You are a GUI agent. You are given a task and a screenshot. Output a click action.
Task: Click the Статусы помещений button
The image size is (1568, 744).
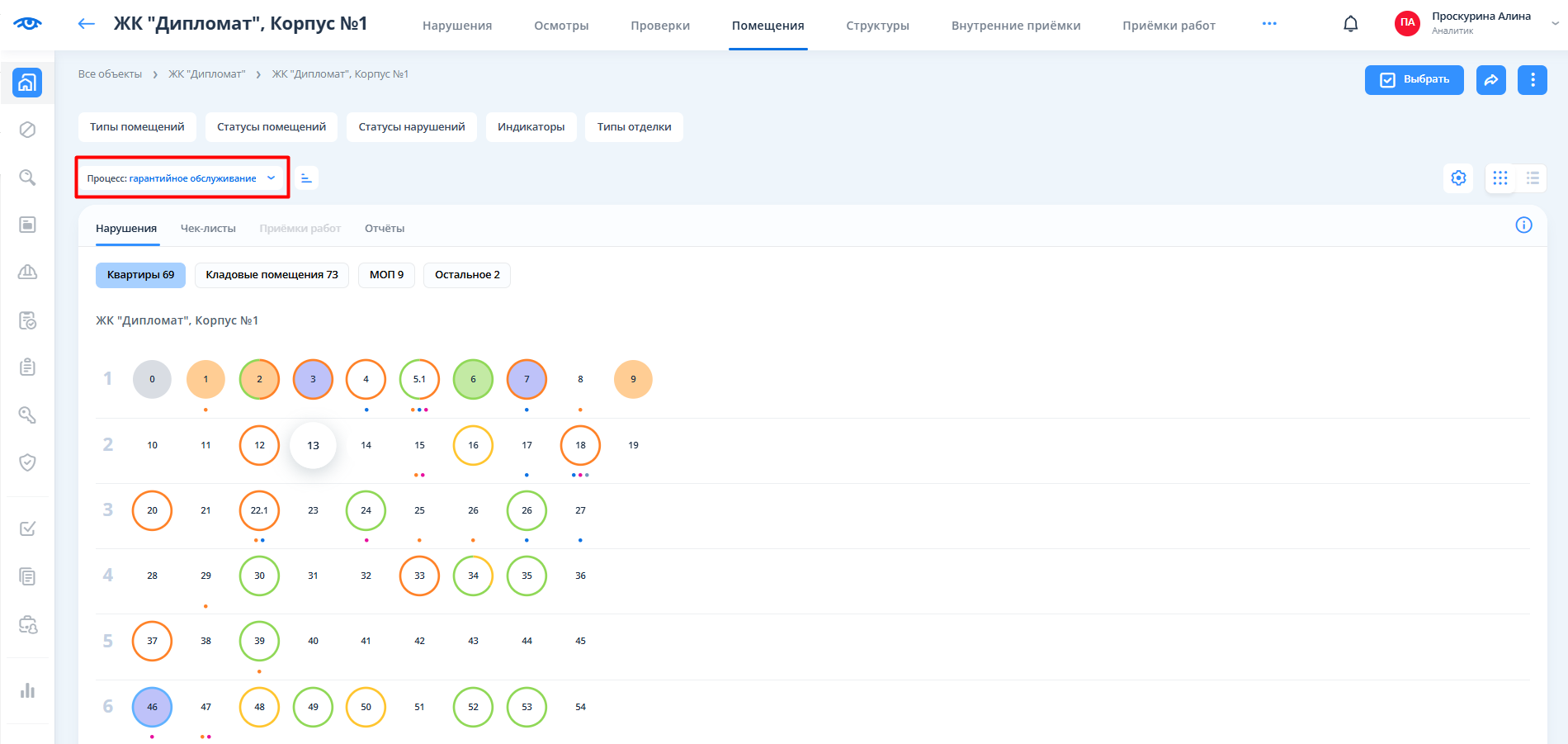271,127
